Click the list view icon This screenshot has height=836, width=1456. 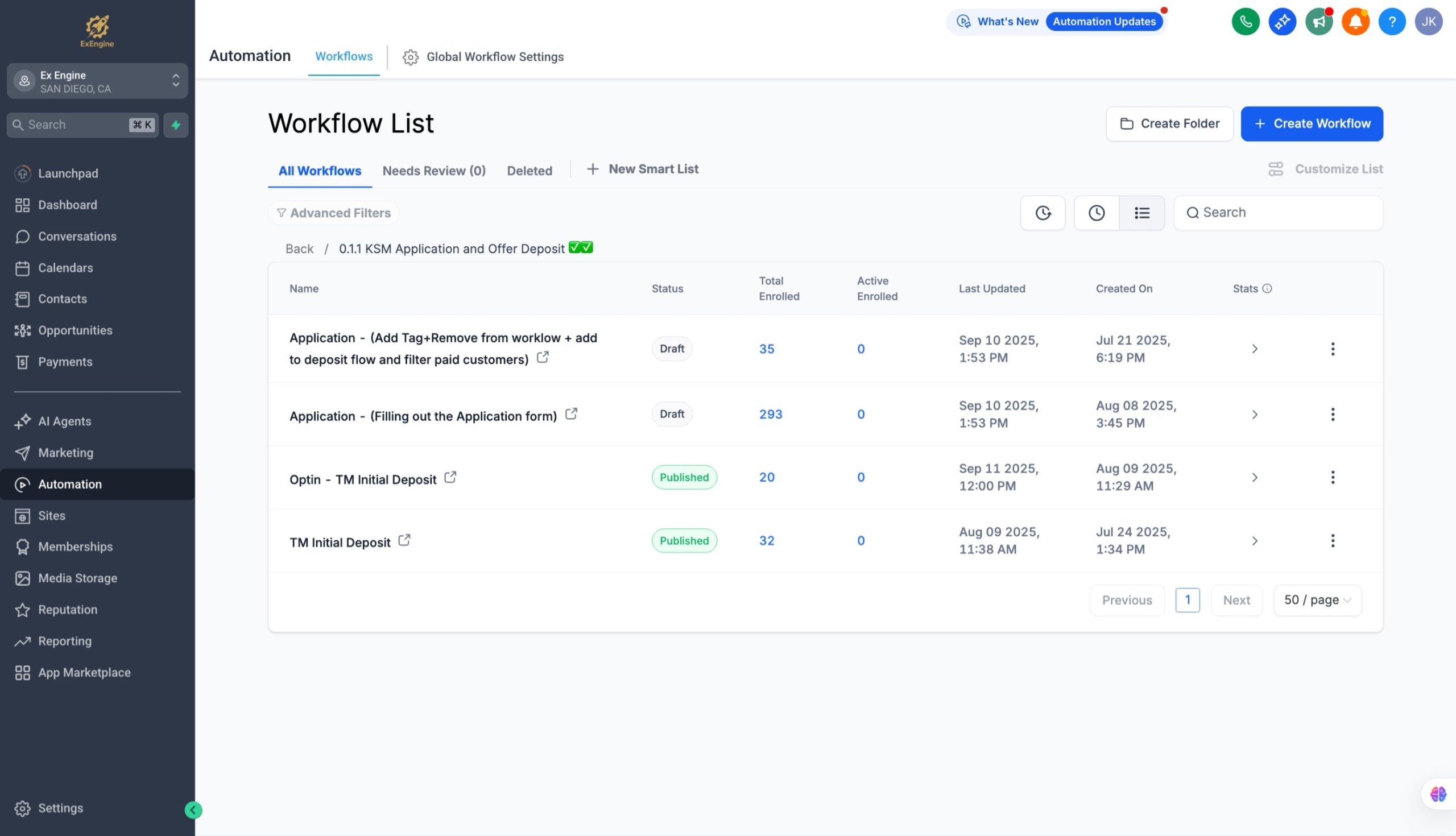click(1141, 213)
